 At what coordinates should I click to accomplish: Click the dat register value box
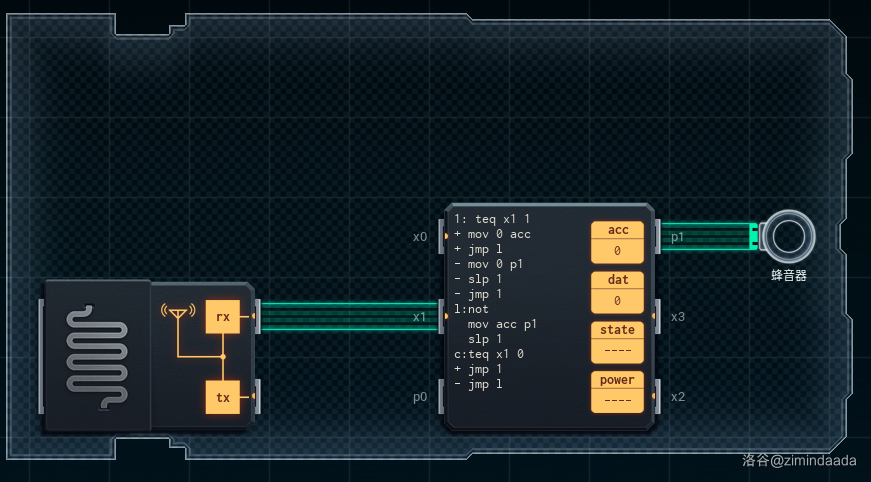click(617, 300)
